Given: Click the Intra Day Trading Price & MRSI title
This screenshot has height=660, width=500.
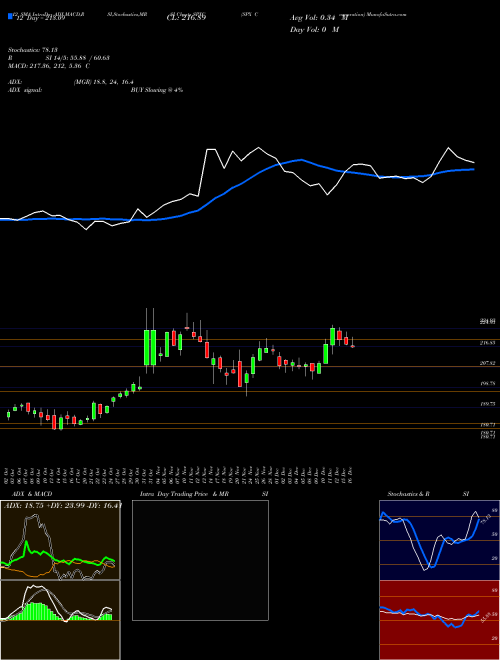Looking at the screenshot, I should coord(204,494).
